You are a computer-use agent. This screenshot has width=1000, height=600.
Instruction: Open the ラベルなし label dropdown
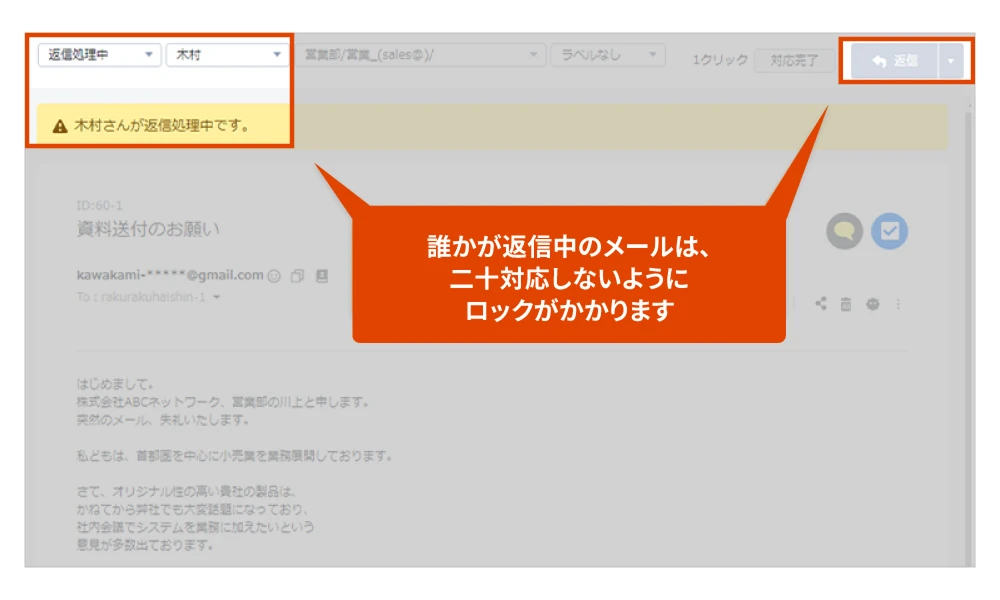[608, 55]
